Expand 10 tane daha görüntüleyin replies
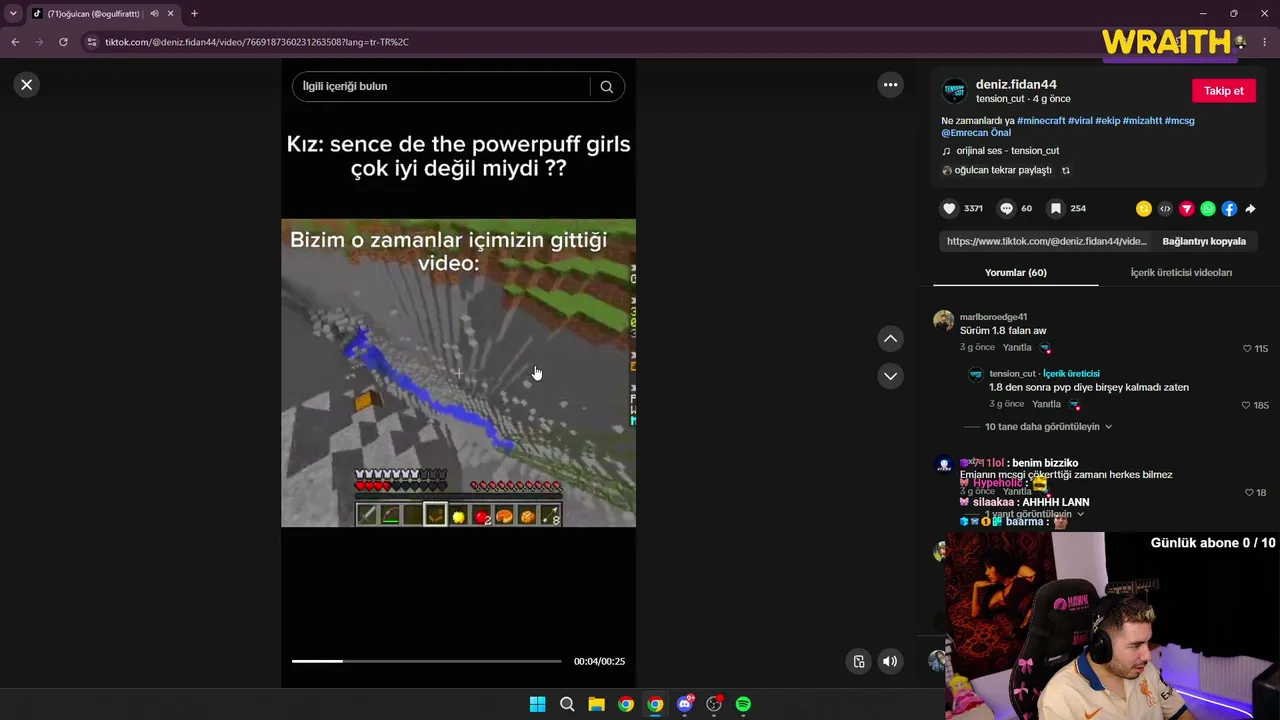Screen dimensions: 1280x720 point(1048,427)
